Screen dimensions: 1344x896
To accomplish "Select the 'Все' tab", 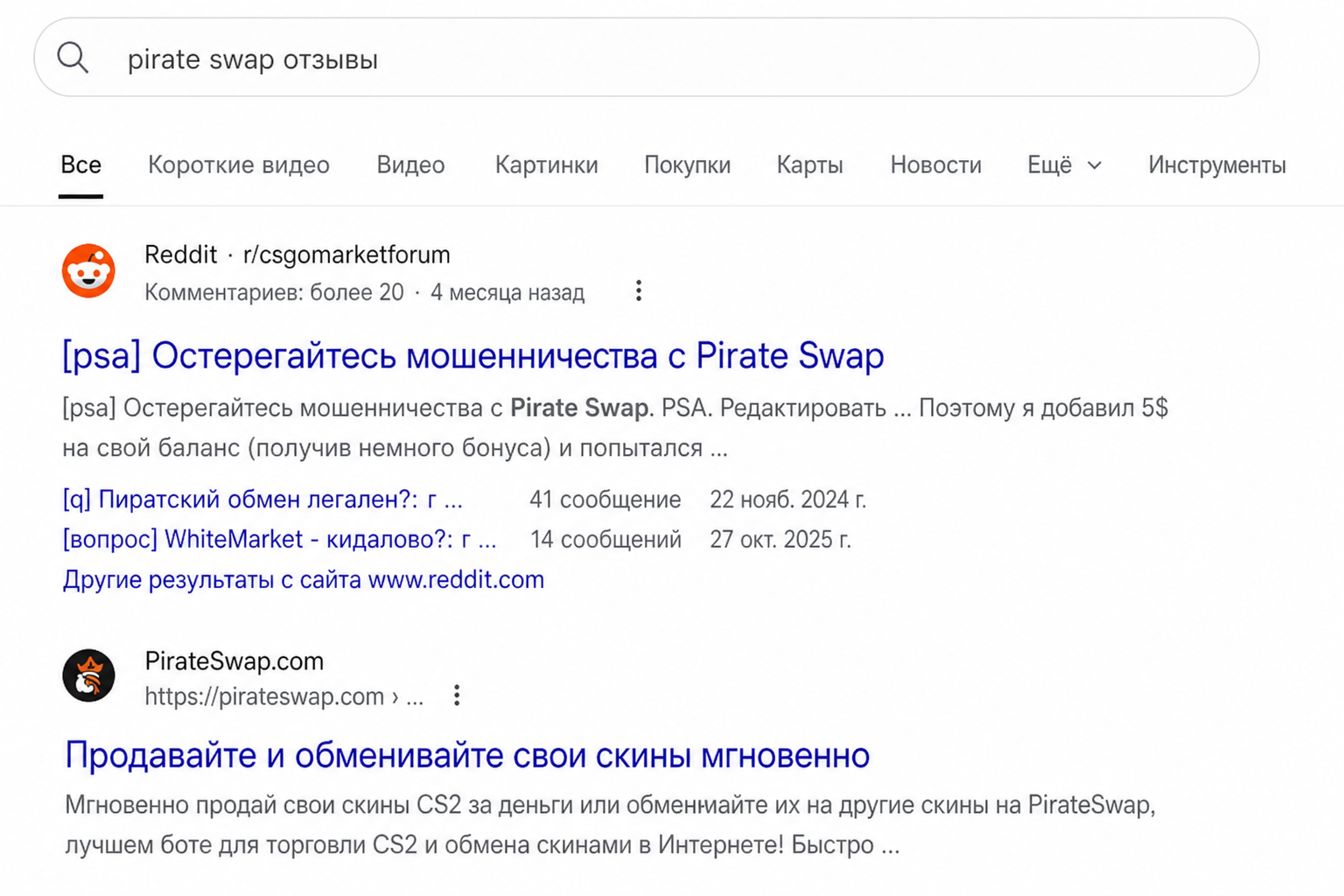I will pyautogui.click(x=80, y=164).
